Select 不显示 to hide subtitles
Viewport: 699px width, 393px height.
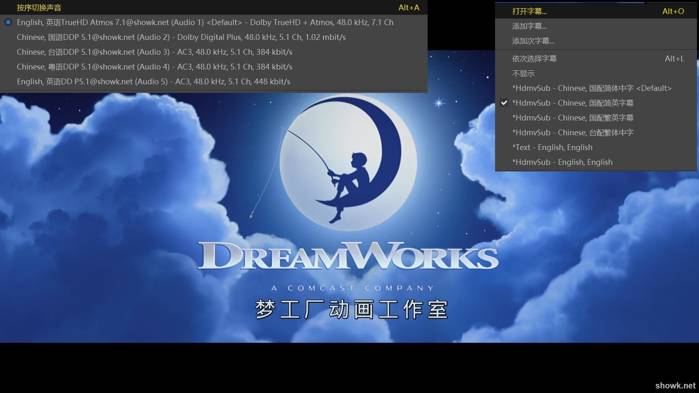tap(596, 74)
